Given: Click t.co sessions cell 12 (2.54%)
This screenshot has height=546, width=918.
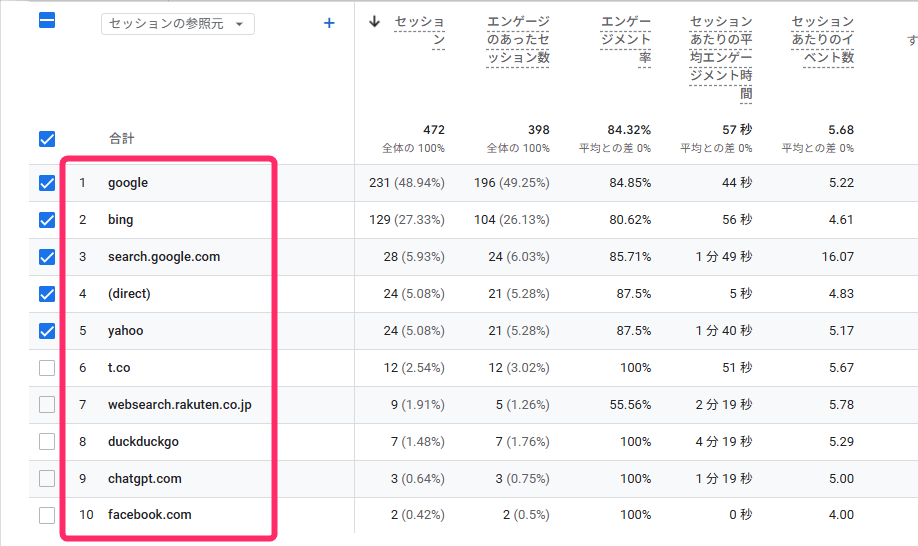Looking at the screenshot, I should pyautogui.click(x=414, y=368).
